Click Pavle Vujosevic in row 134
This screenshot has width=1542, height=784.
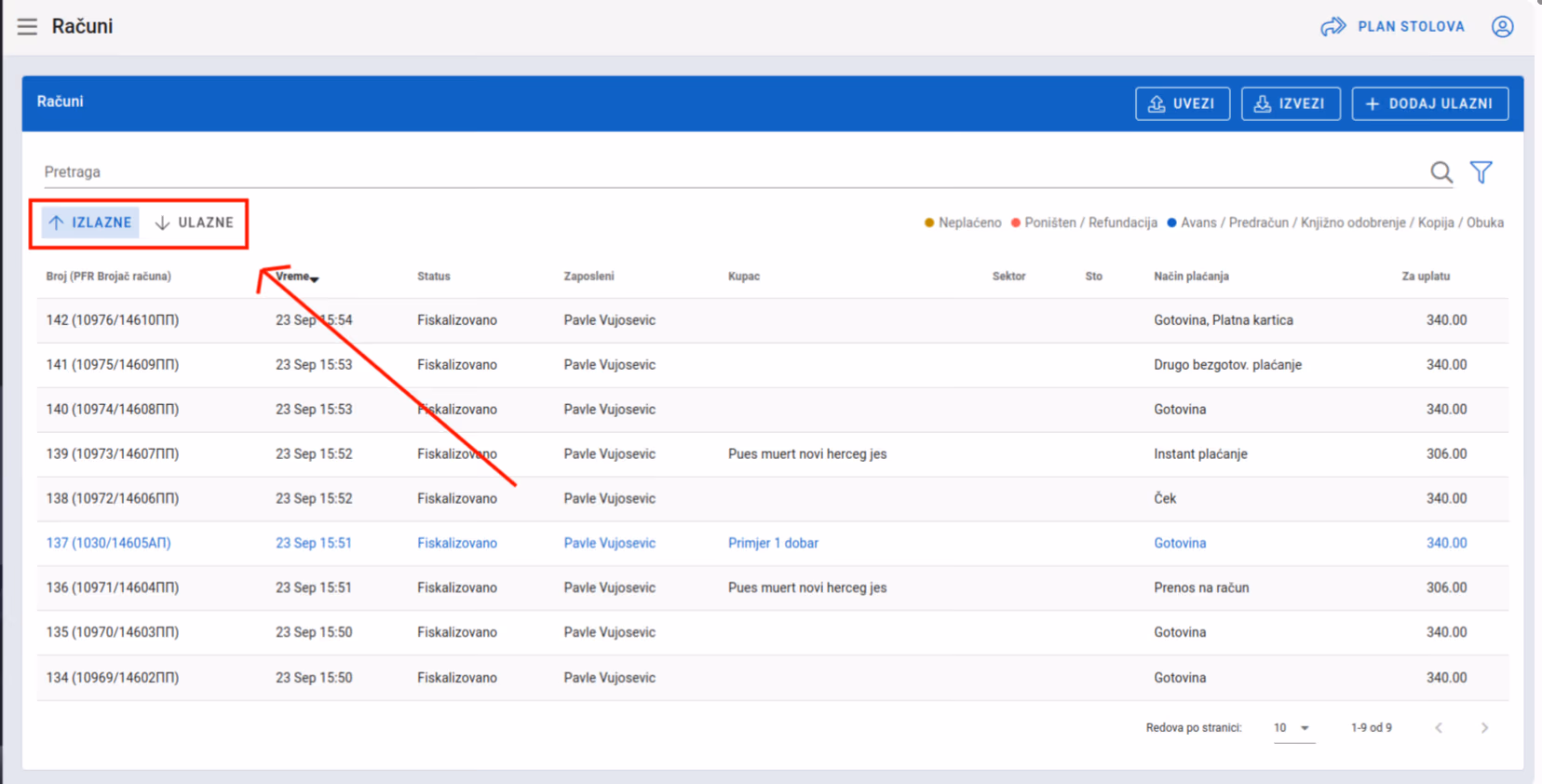click(x=609, y=678)
